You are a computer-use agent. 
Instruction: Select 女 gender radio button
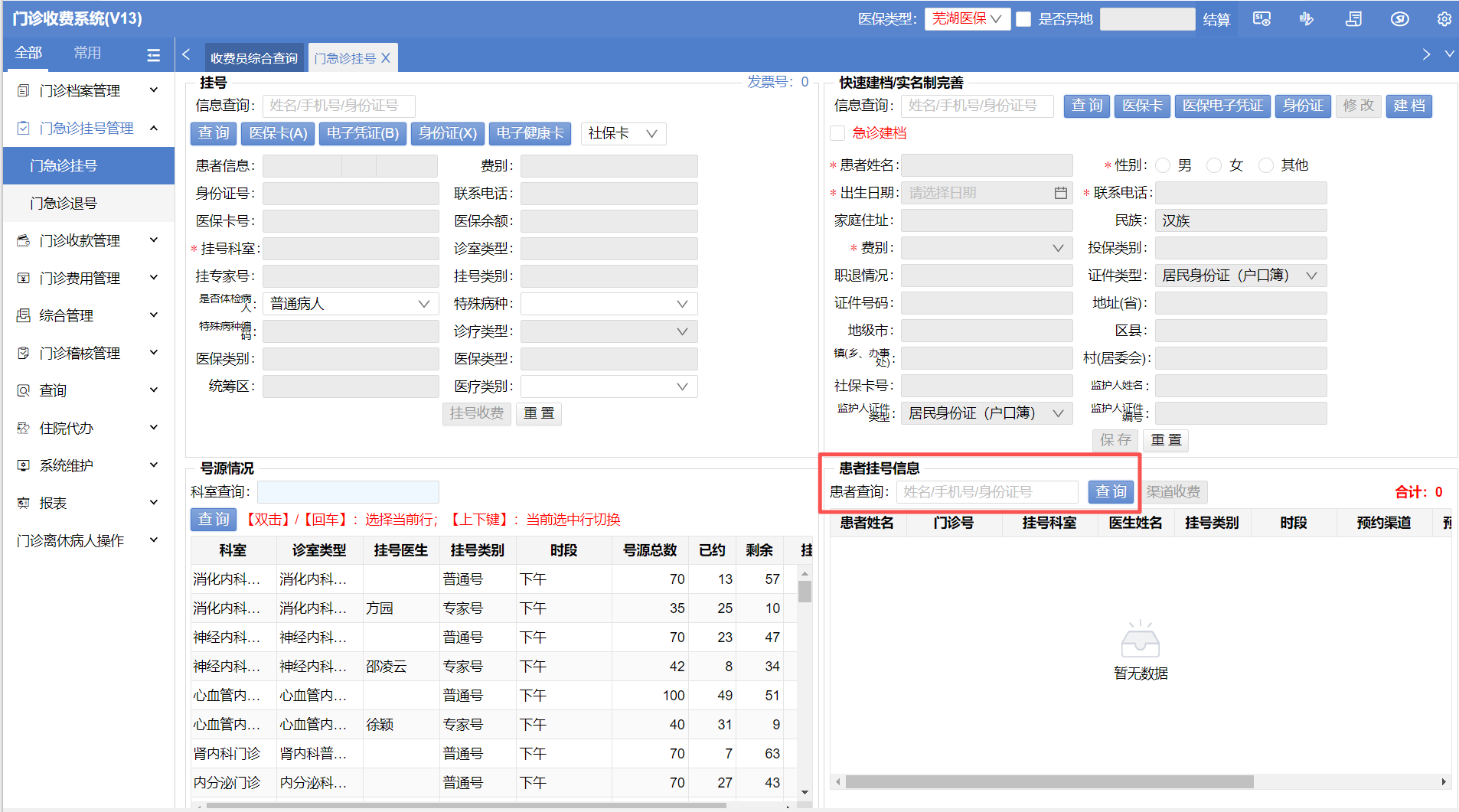coord(1214,165)
